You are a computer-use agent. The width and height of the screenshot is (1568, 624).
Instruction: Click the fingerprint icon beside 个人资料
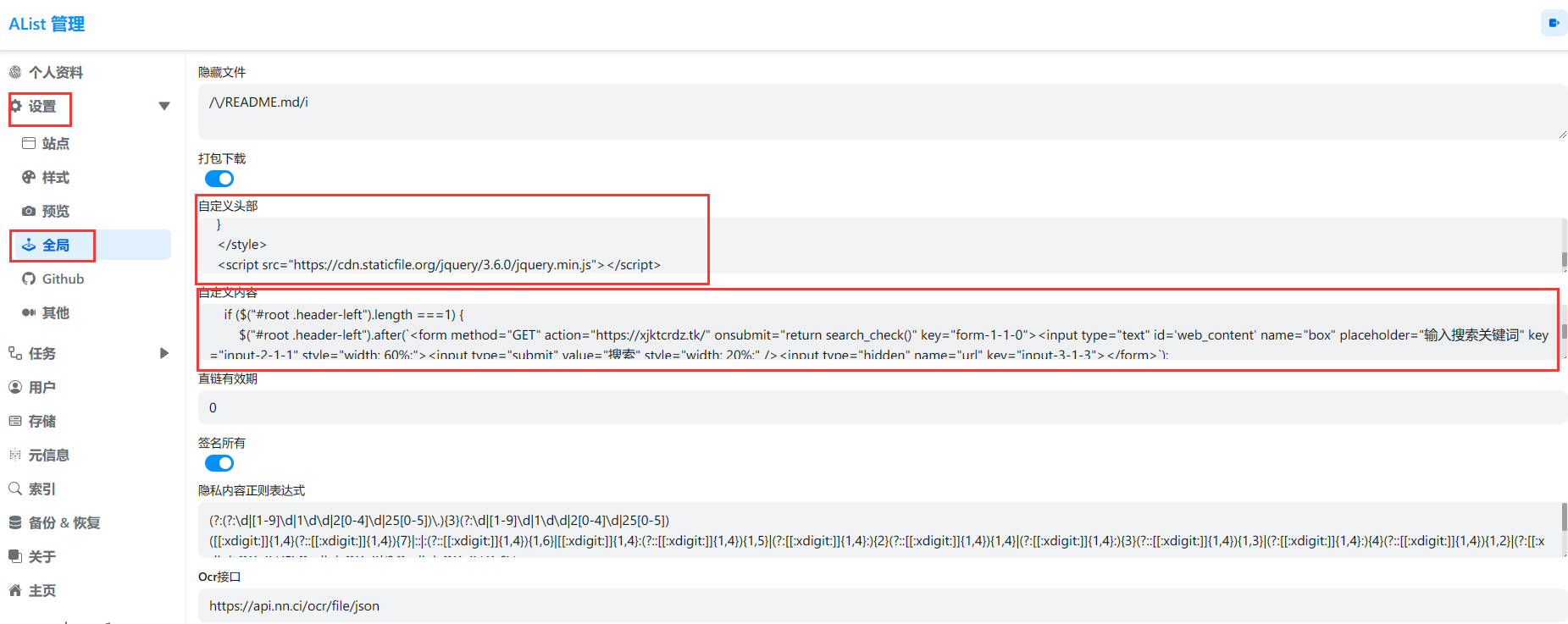click(x=15, y=72)
